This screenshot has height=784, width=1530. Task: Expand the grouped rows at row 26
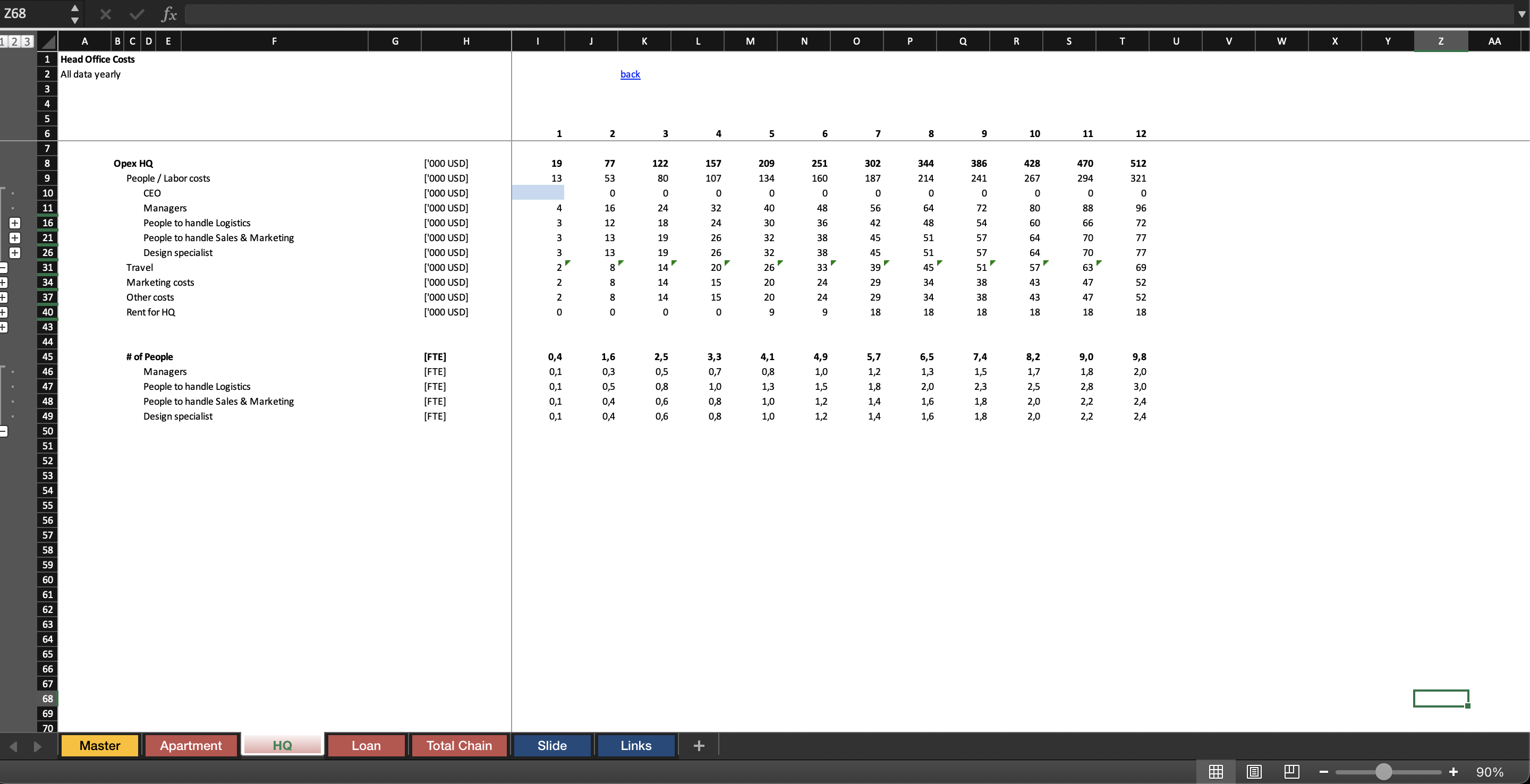15,252
